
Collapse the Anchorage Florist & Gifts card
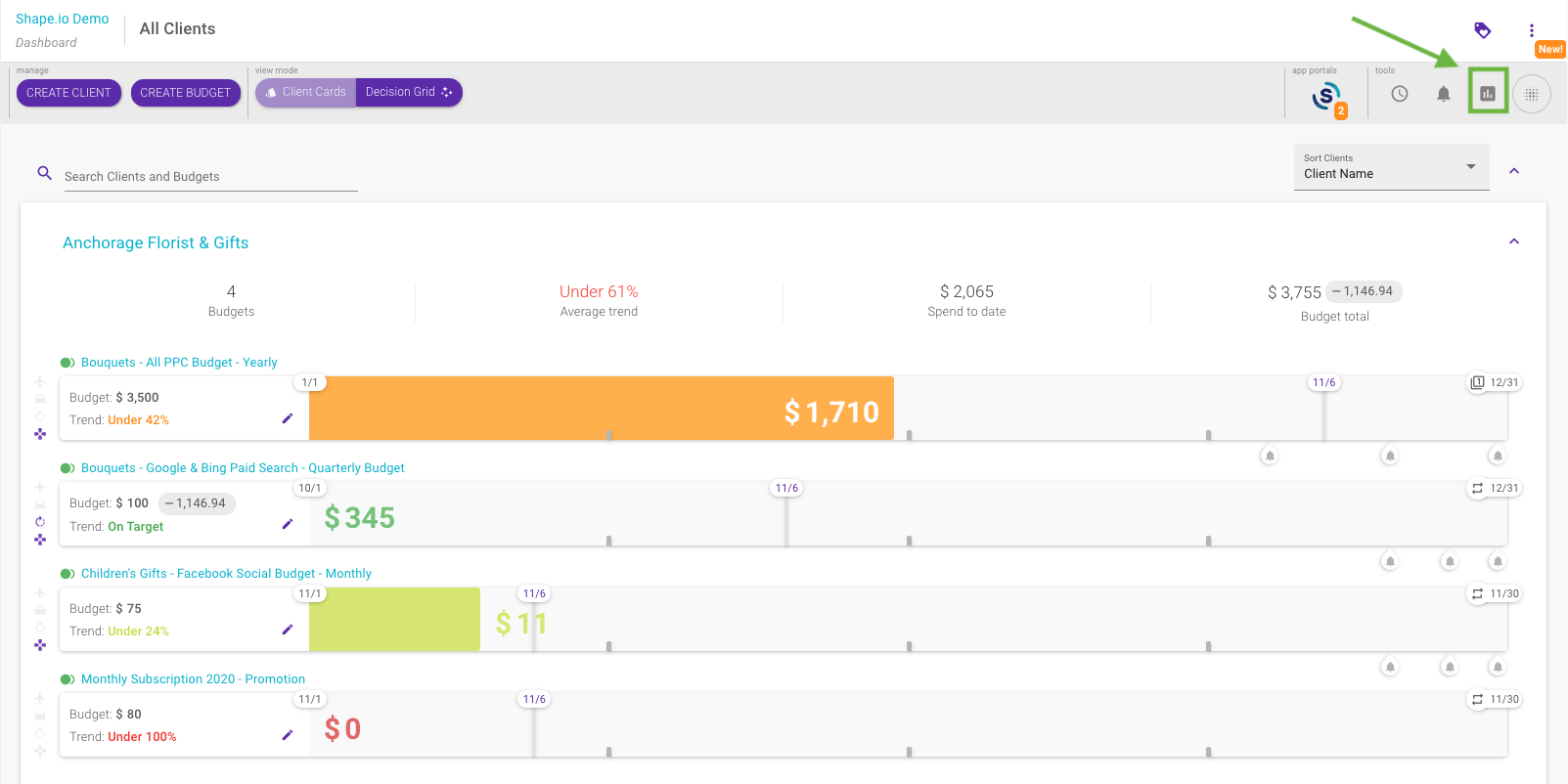(1514, 241)
